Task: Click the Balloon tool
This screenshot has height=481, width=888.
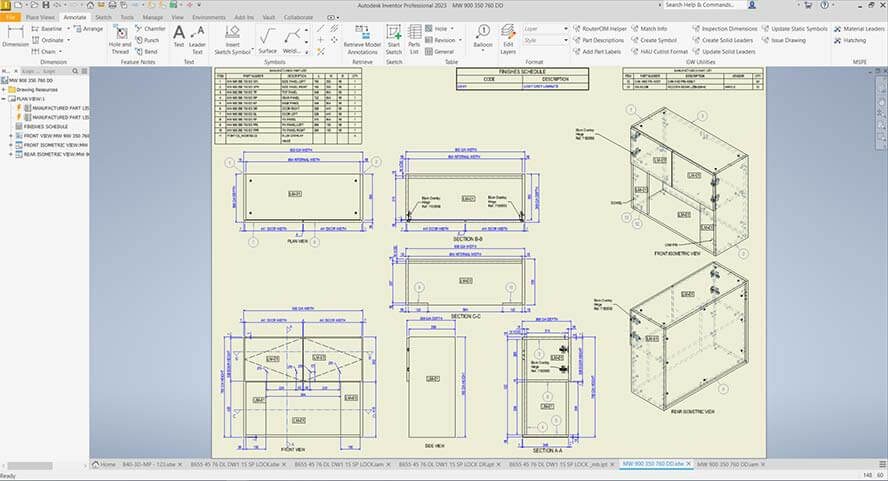Action: coord(482,38)
